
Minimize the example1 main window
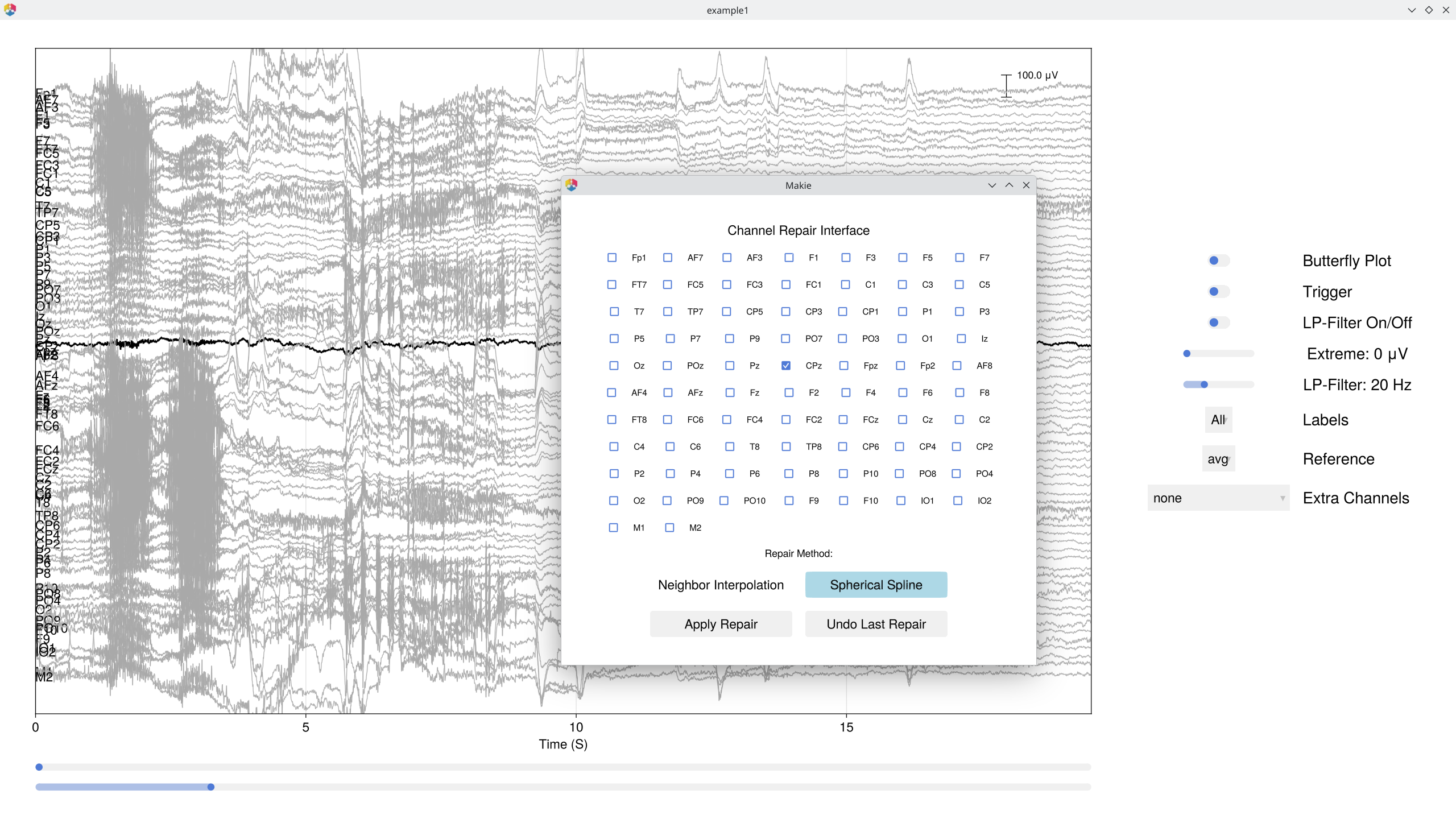point(1412,10)
